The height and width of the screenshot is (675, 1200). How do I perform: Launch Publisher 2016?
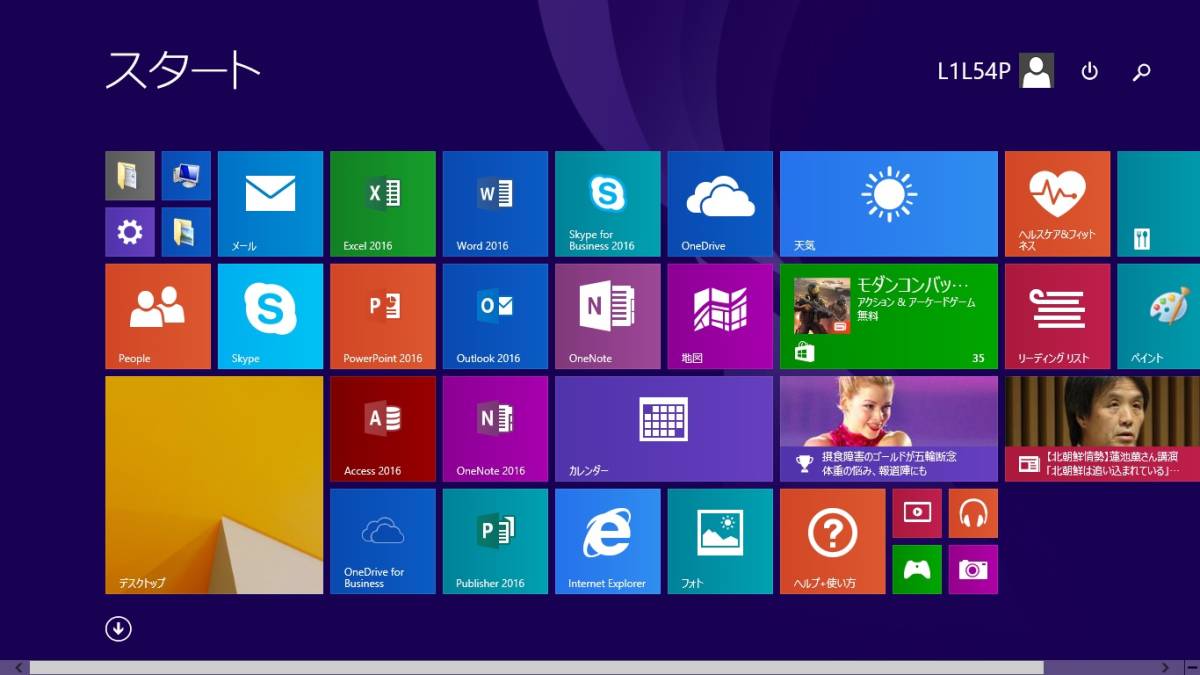click(495, 541)
